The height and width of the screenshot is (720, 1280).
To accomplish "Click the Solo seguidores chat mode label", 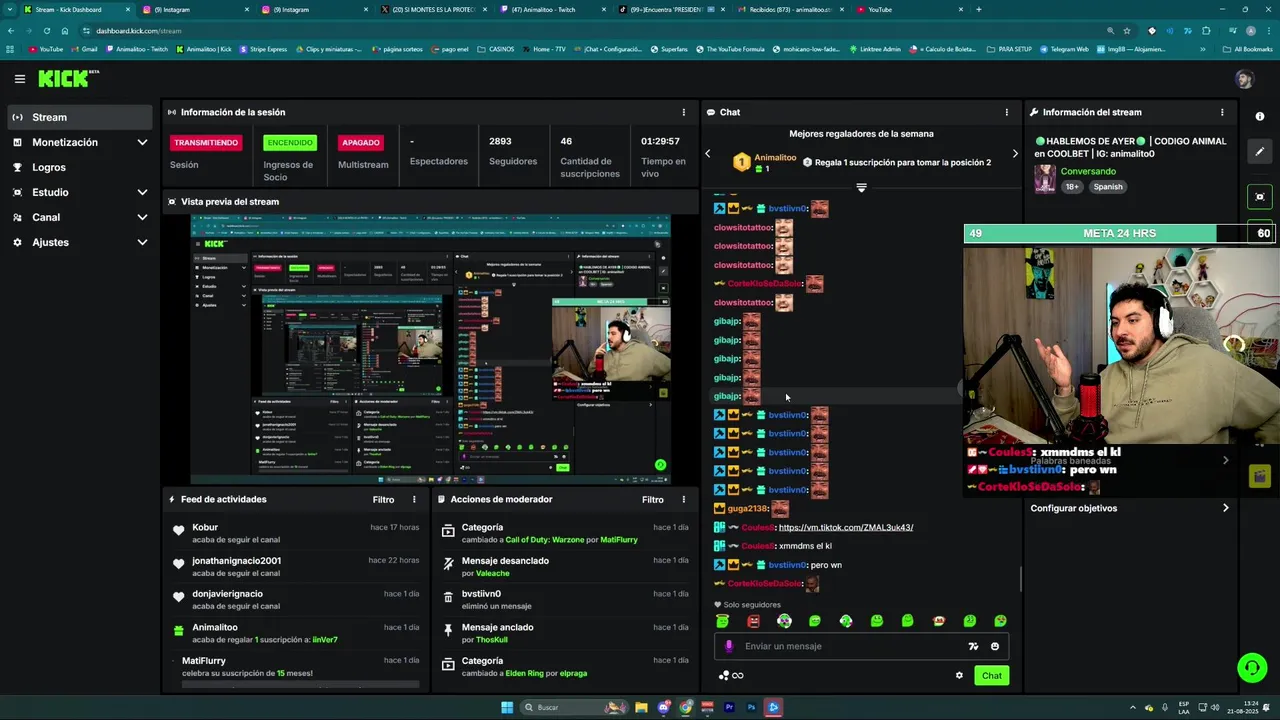I will (752, 604).
